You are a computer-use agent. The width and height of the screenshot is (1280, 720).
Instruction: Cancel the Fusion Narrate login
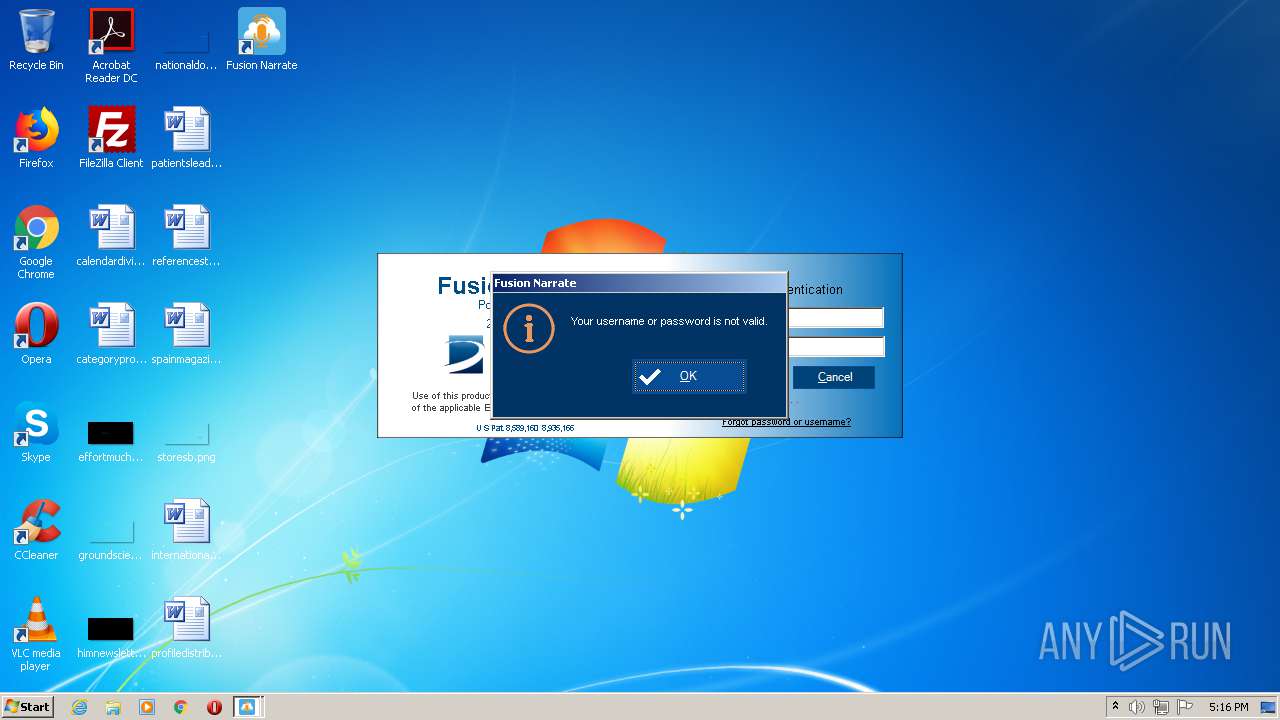(834, 377)
